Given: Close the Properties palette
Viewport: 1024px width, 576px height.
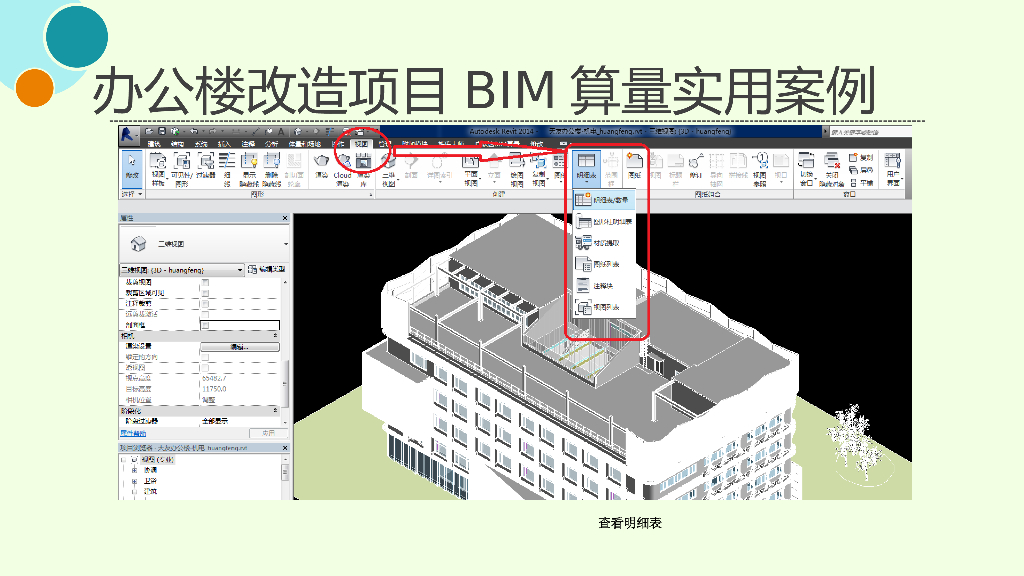Looking at the screenshot, I should pos(285,218).
